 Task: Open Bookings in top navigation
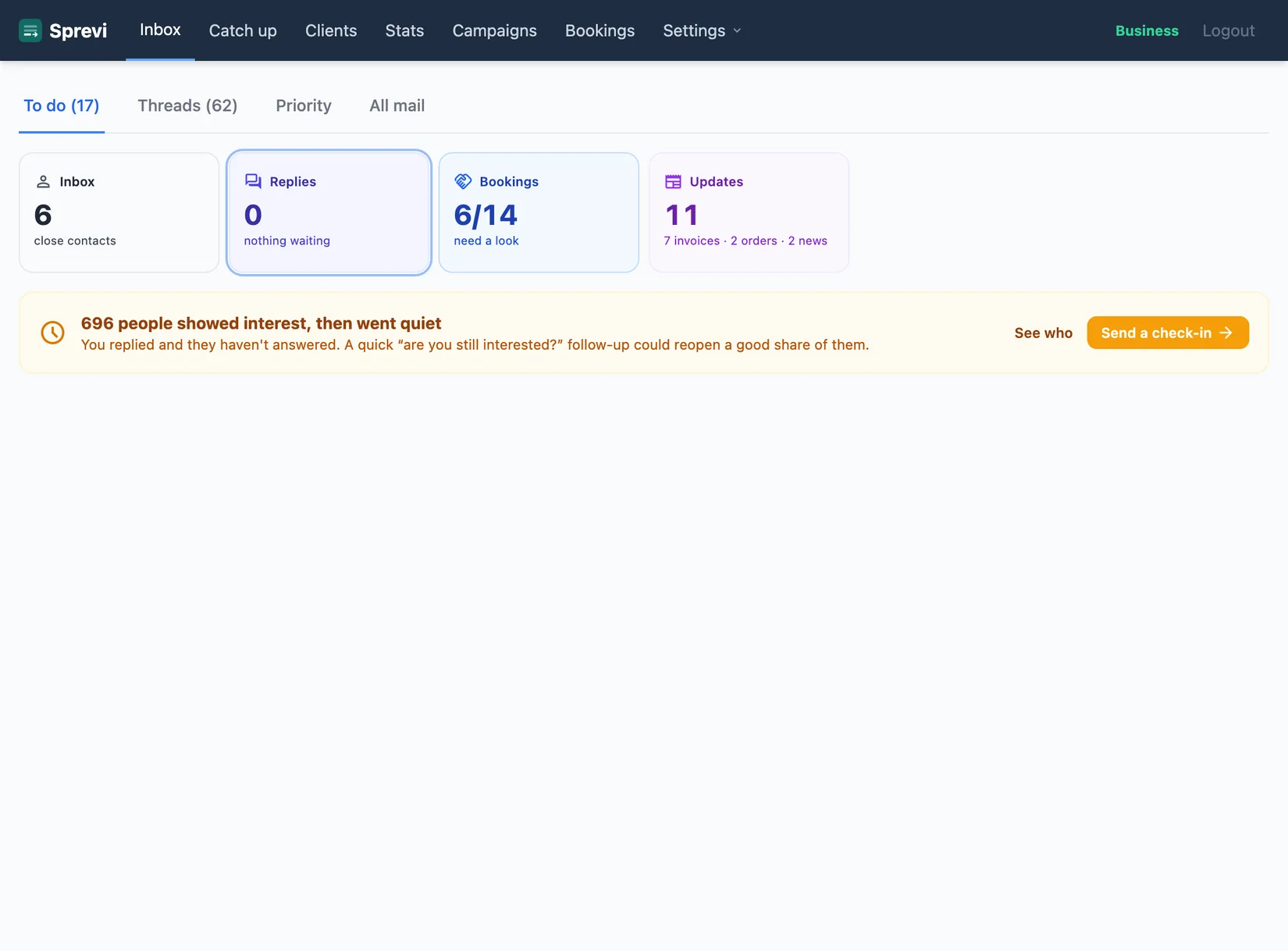(600, 30)
